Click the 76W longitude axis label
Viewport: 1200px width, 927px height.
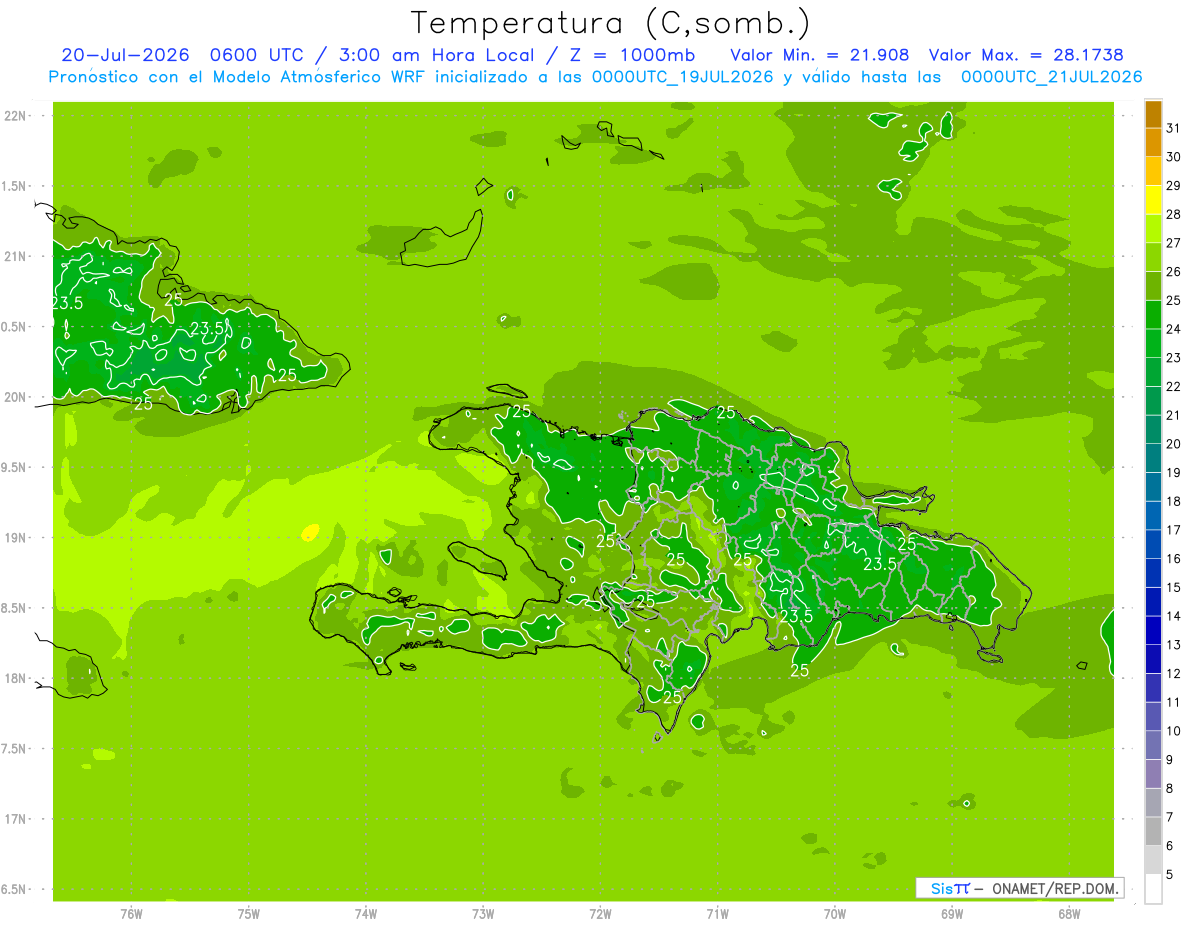[x=131, y=914]
